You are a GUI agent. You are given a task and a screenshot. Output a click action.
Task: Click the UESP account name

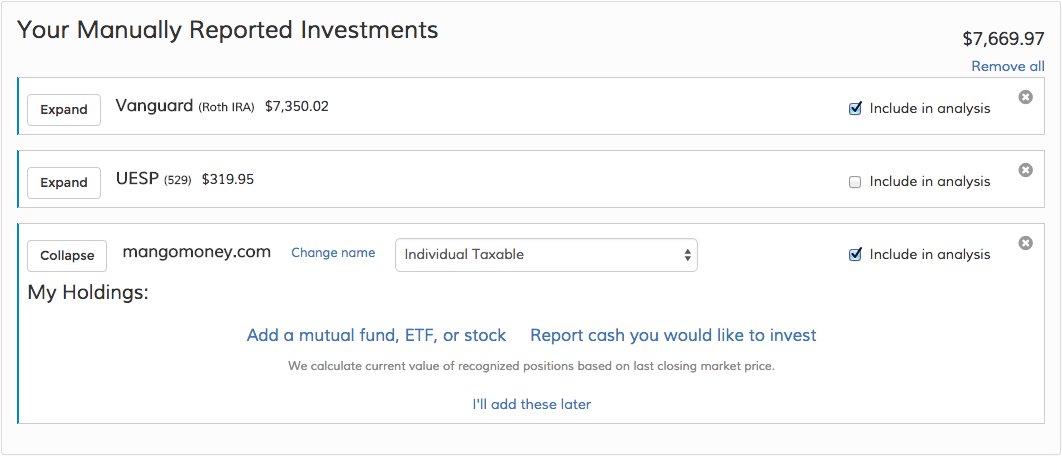point(137,179)
